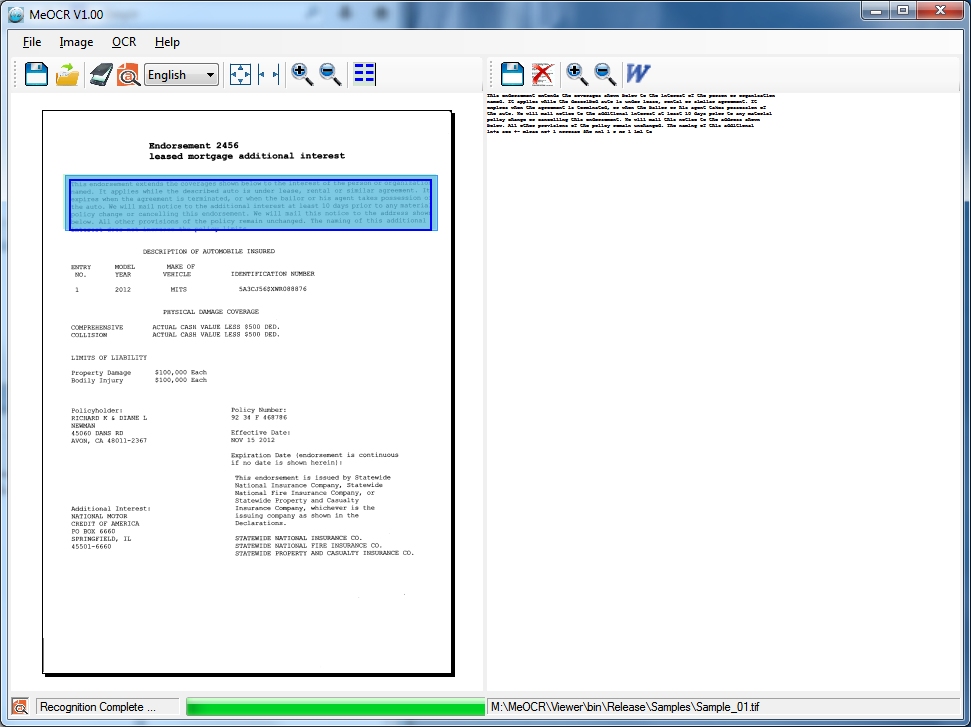
Task: Open the File menu
Action: pyautogui.click(x=32, y=42)
